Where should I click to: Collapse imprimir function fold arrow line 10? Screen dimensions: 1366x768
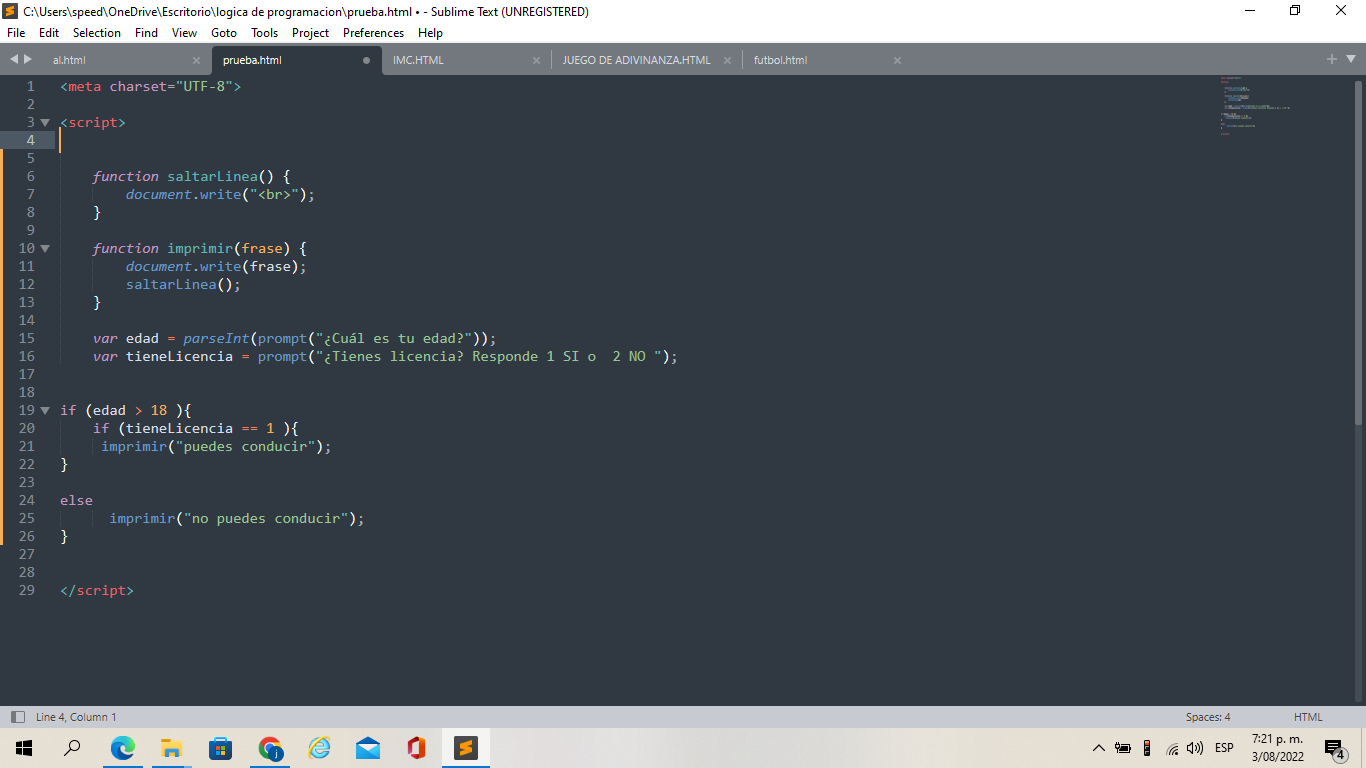(x=45, y=248)
